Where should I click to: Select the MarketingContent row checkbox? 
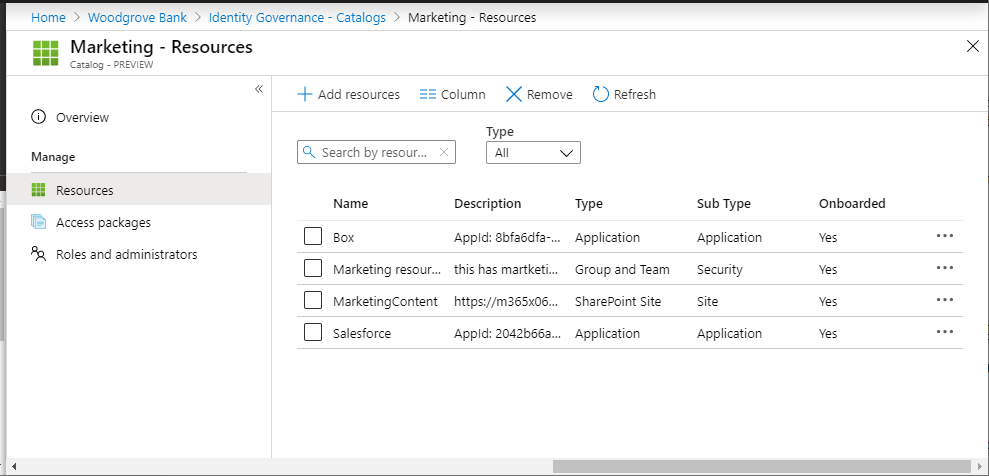pyautogui.click(x=313, y=301)
